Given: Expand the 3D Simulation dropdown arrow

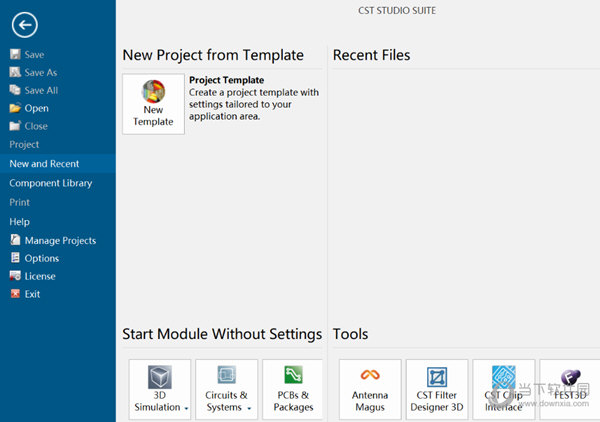Looking at the screenshot, I should coord(186,409).
